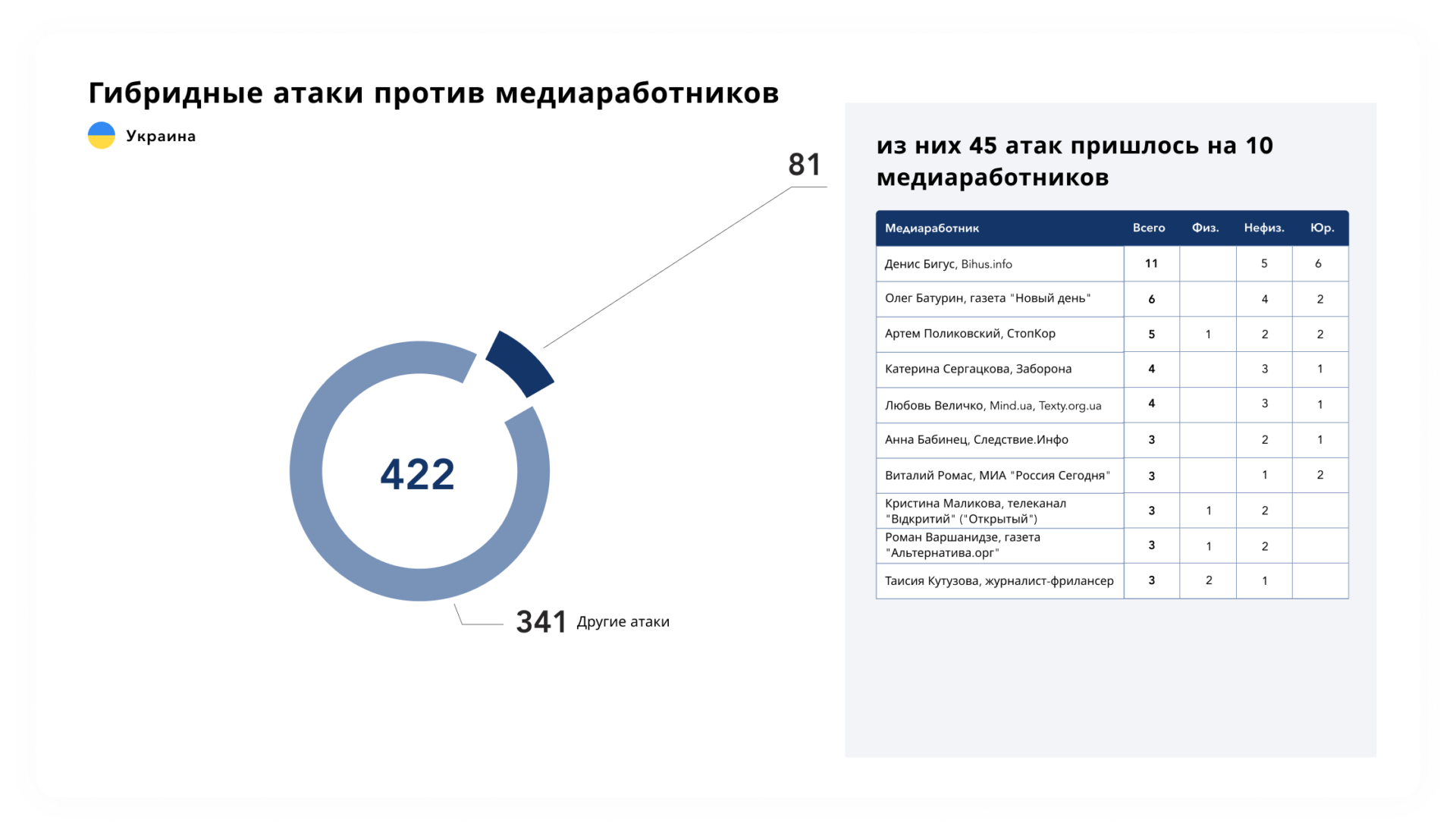Image resolution: width=1456 pixels, height=836 pixels.
Task: Click the page title Гибридные атаки
Action: [x=433, y=93]
